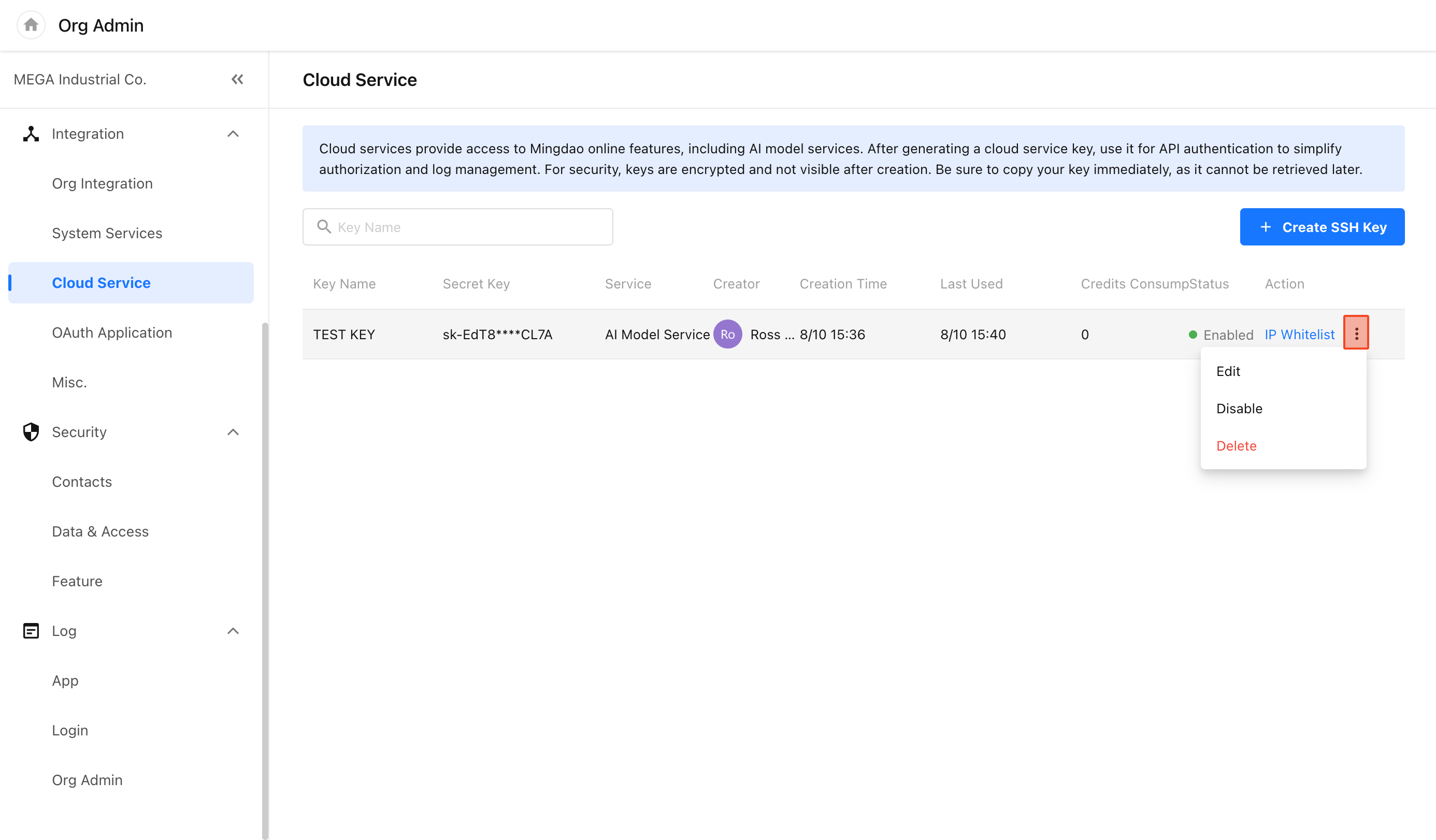Click the Key Name column header
The height and width of the screenshot is (840, 1436).
[344, 284]
